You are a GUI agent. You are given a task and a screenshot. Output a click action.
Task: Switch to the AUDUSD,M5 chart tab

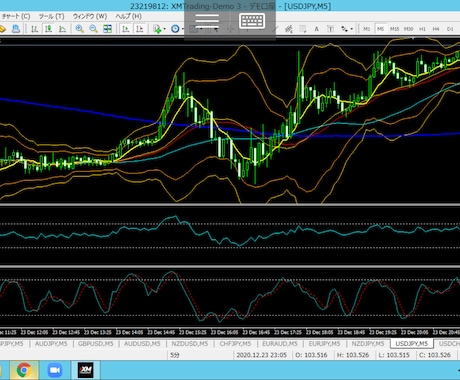click(142, 344)
